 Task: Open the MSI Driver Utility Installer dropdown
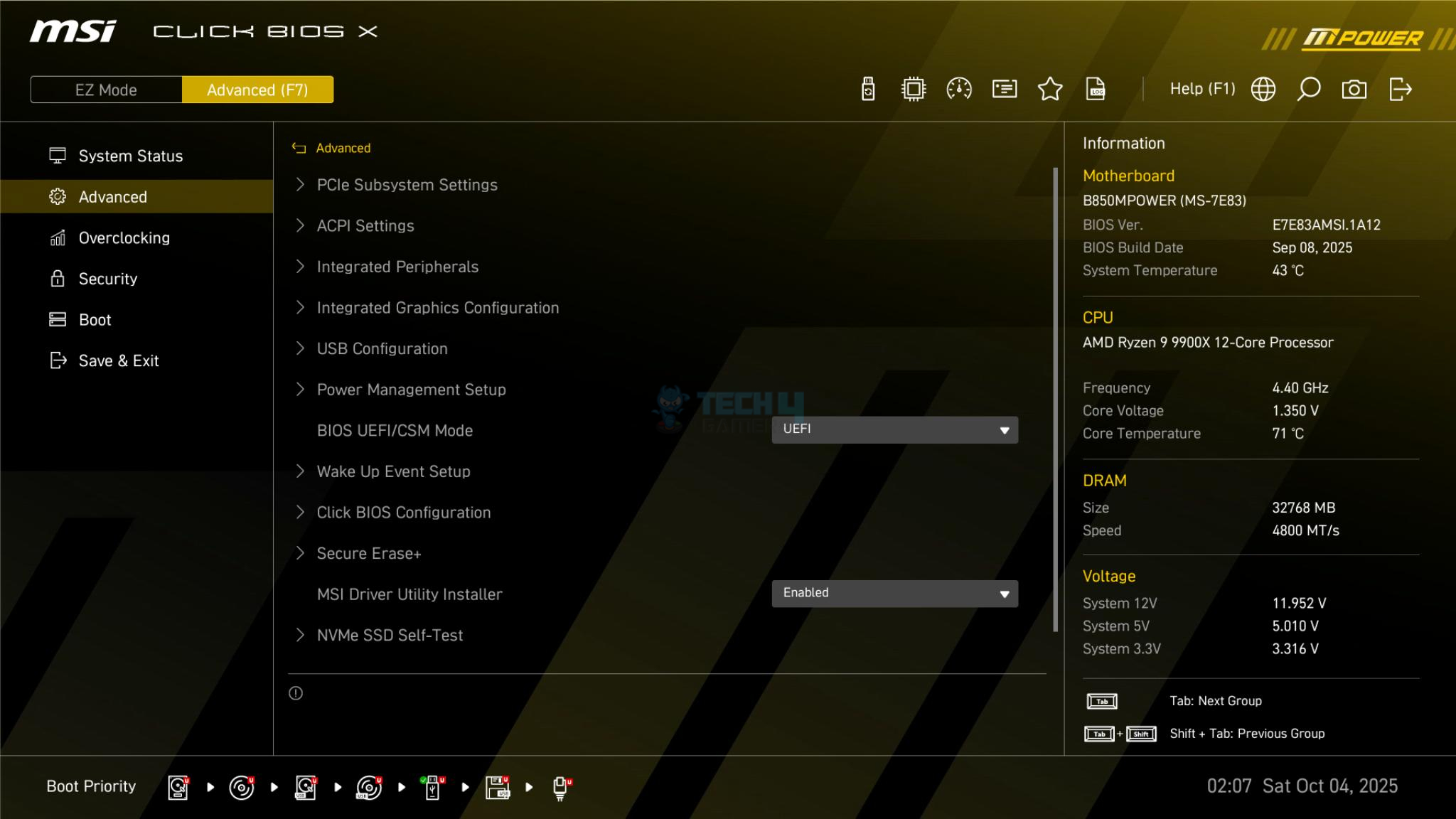[x=894, y=594]
